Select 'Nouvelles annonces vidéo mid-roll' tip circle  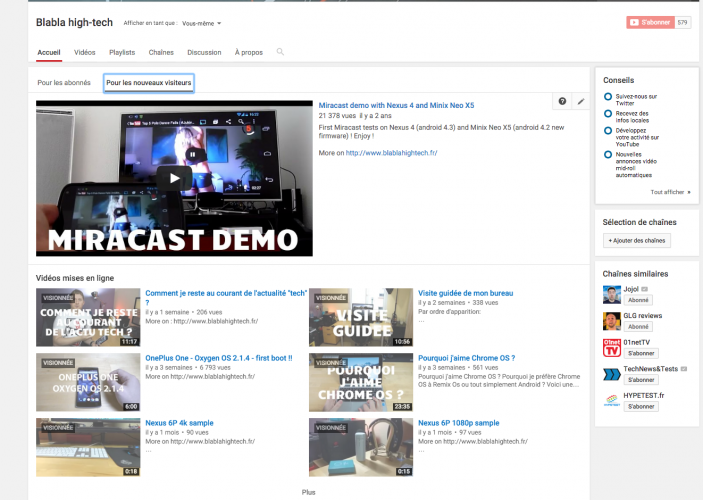click(608, 154)
